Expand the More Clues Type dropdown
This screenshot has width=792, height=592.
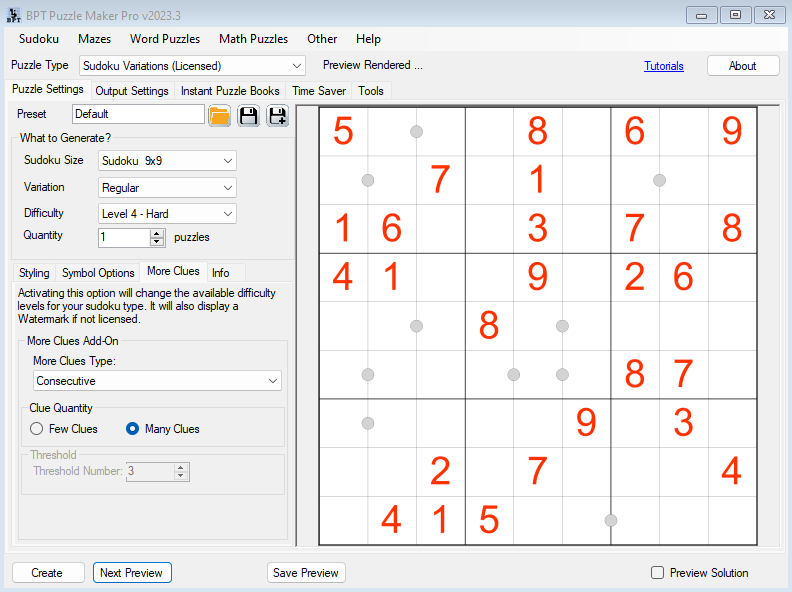(157, 381)
